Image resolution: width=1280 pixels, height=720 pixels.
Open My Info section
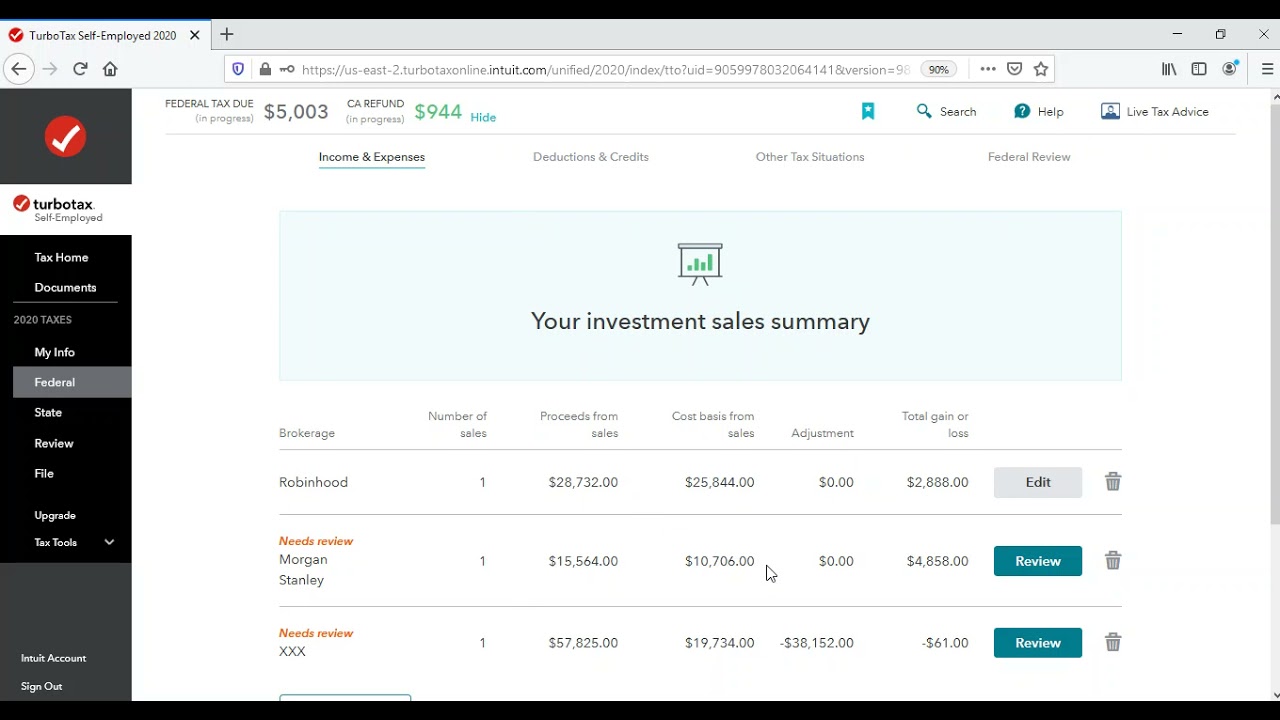tap(55, 352)
